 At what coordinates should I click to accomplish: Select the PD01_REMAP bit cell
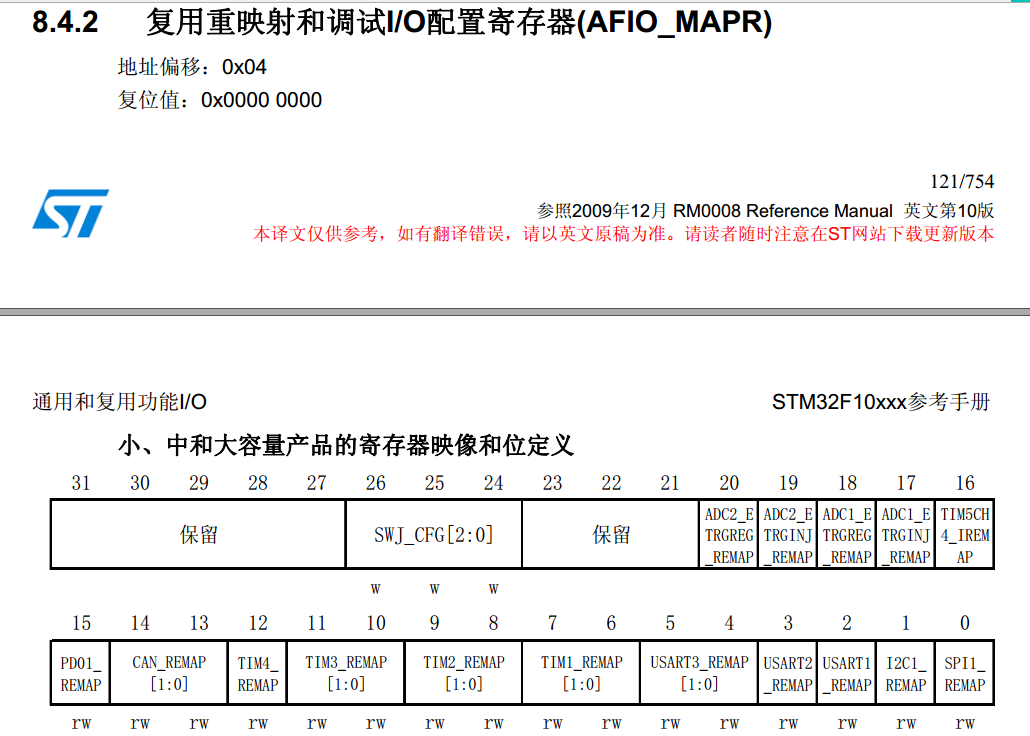81,674
